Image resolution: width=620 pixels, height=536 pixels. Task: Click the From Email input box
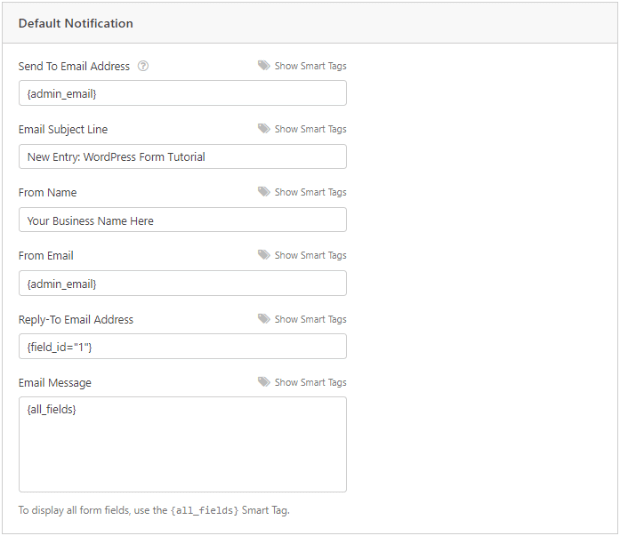(x=183, y=283)
